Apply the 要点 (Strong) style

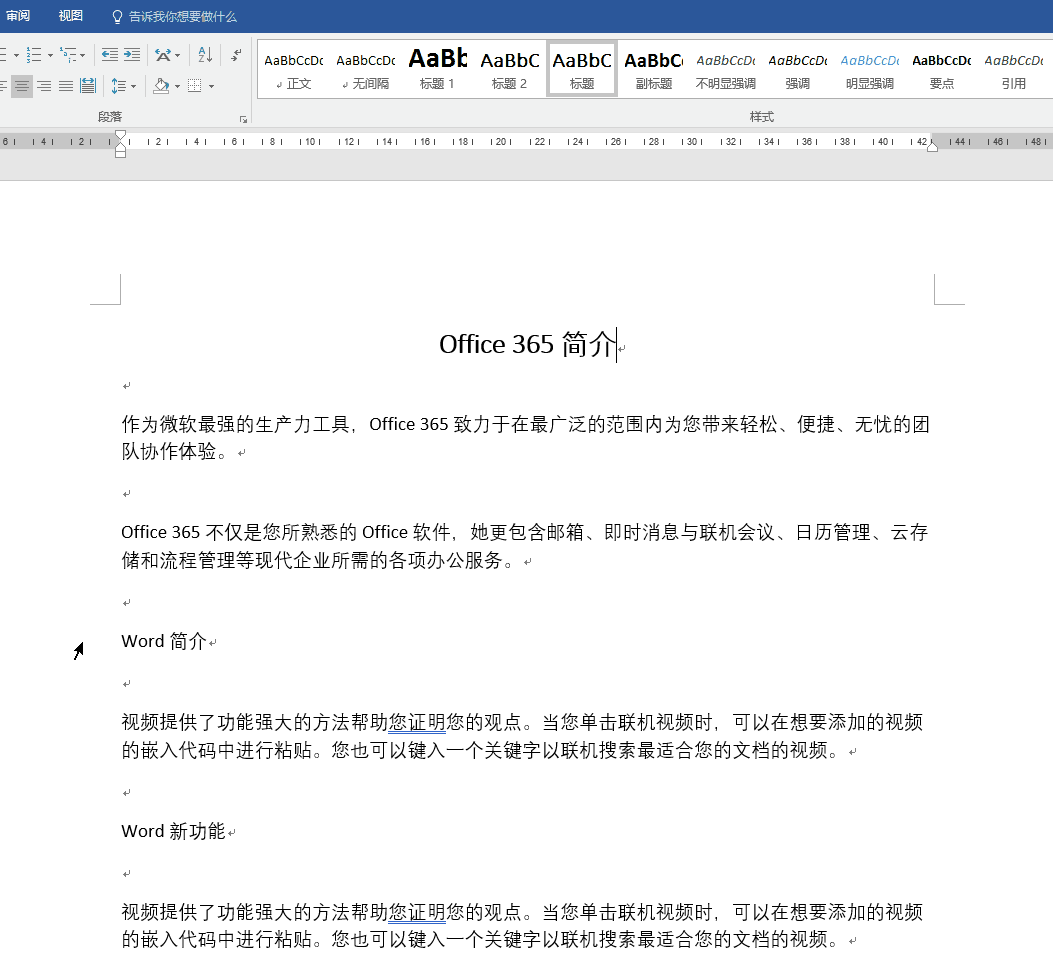(942, 69)
